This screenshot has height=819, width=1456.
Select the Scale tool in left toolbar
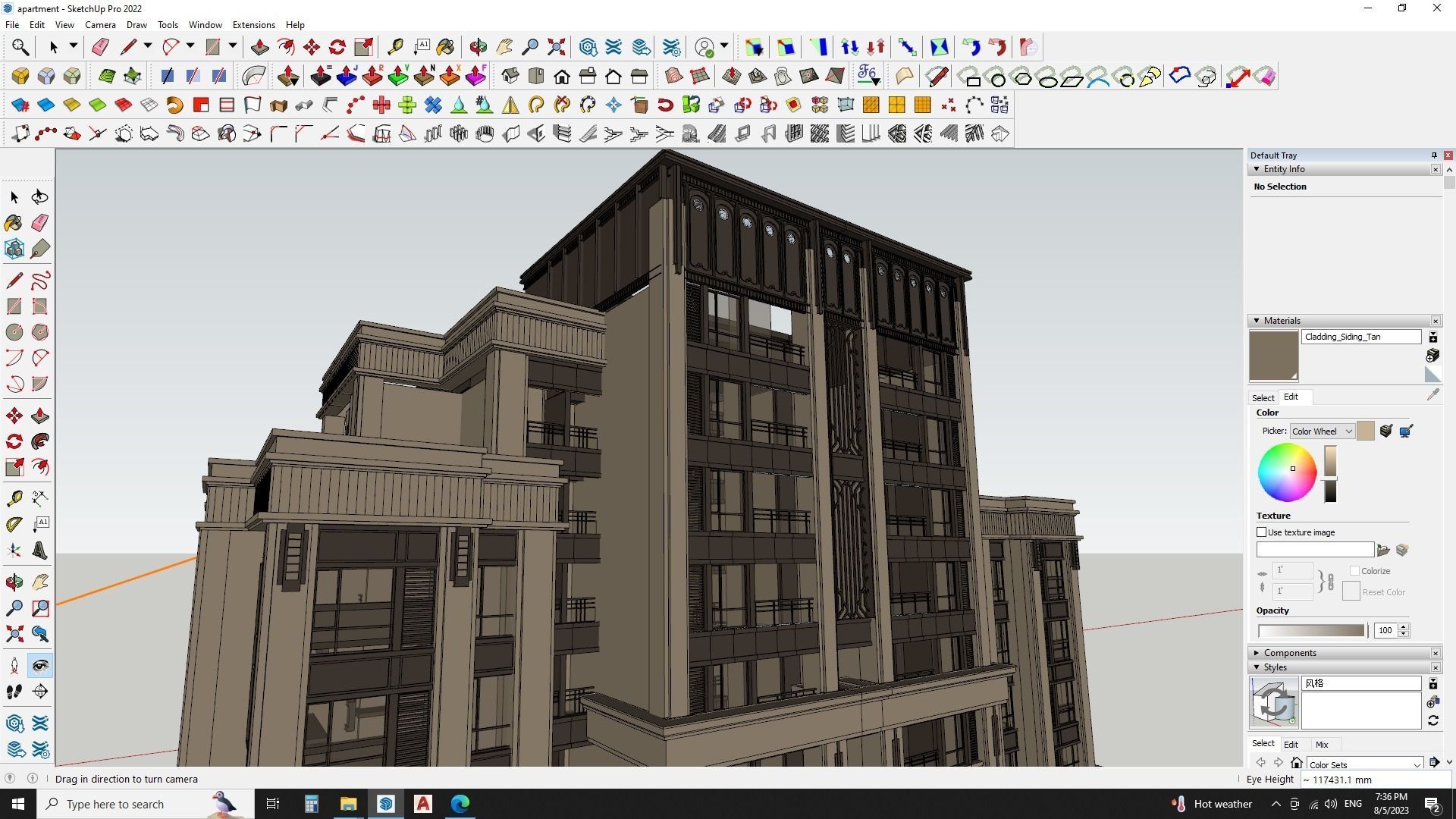pos(14,467)
